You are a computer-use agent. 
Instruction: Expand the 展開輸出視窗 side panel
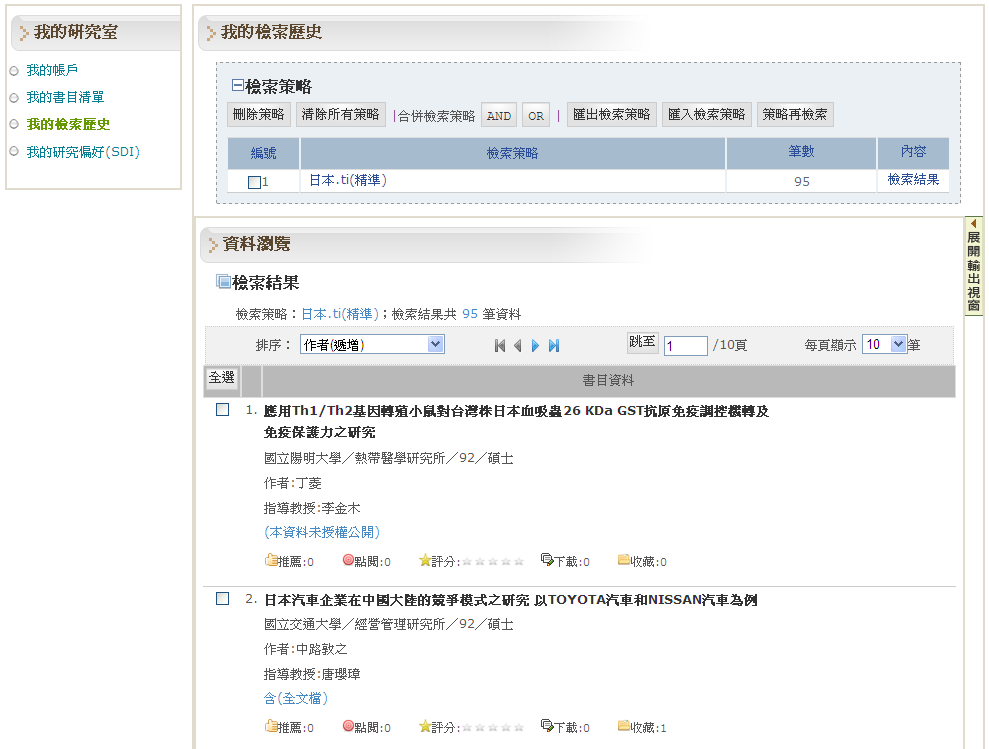pos(973,265)
